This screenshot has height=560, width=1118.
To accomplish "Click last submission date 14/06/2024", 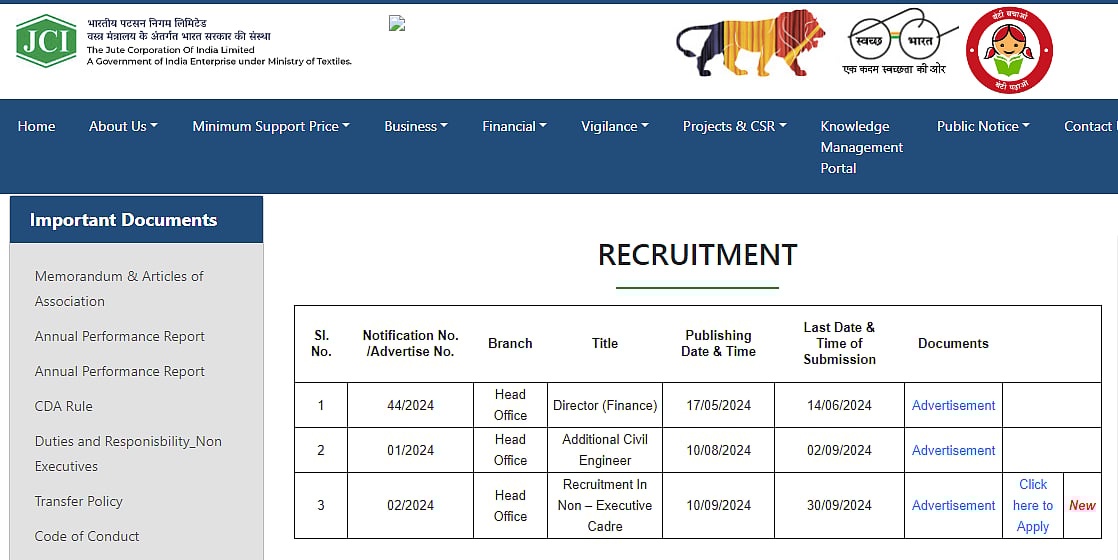I will coord(839,405).
